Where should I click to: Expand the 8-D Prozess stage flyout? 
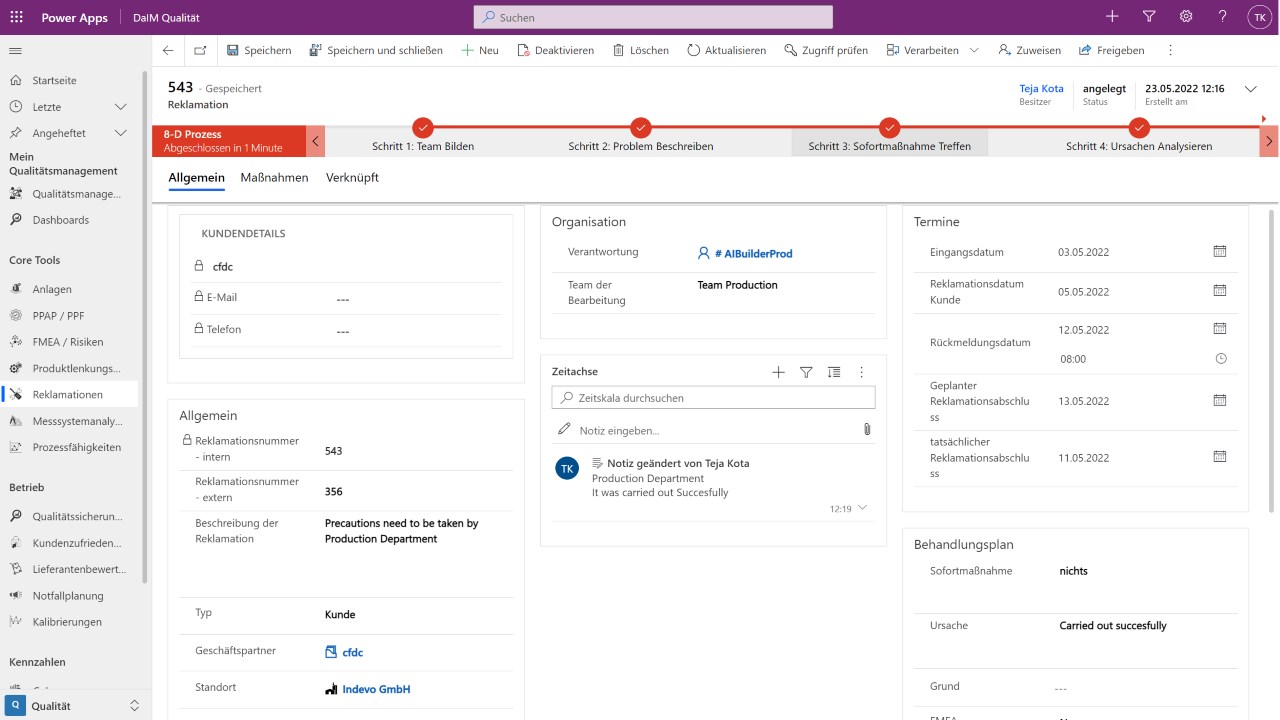[229, 141]
